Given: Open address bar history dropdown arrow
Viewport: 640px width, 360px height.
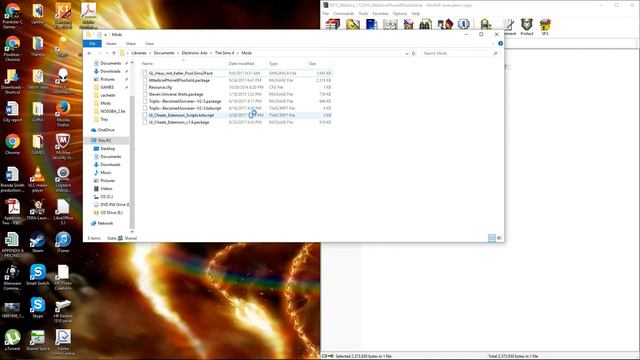Looking at the screenshot, I should click(x=407, y=53).
